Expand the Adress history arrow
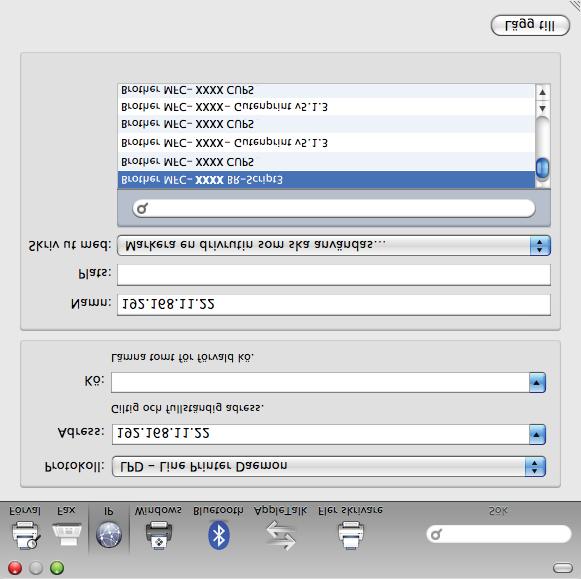 [537, 434]
